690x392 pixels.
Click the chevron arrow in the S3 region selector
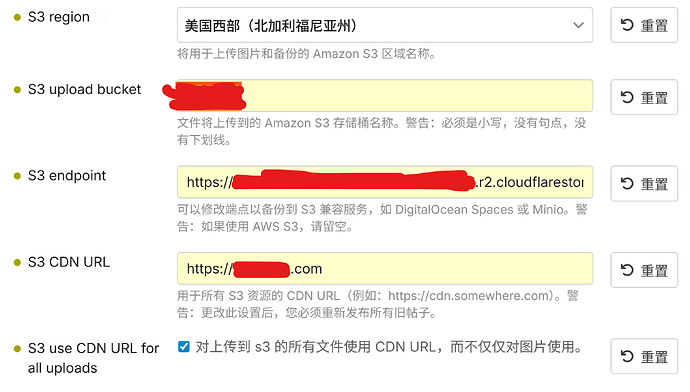[578, 25]
